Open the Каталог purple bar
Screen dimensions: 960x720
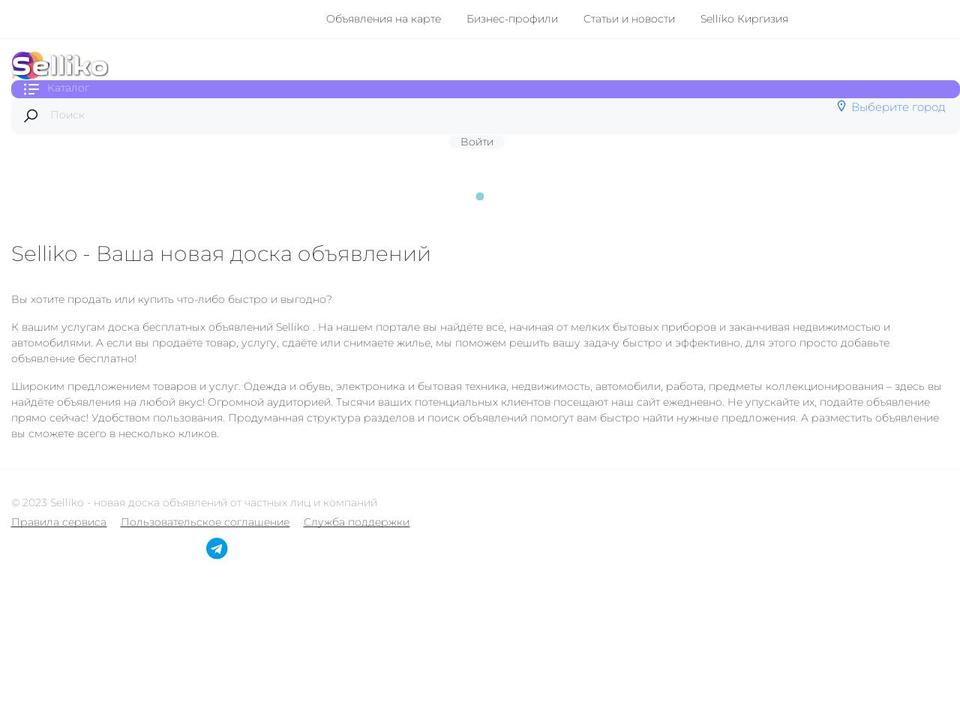485,89
